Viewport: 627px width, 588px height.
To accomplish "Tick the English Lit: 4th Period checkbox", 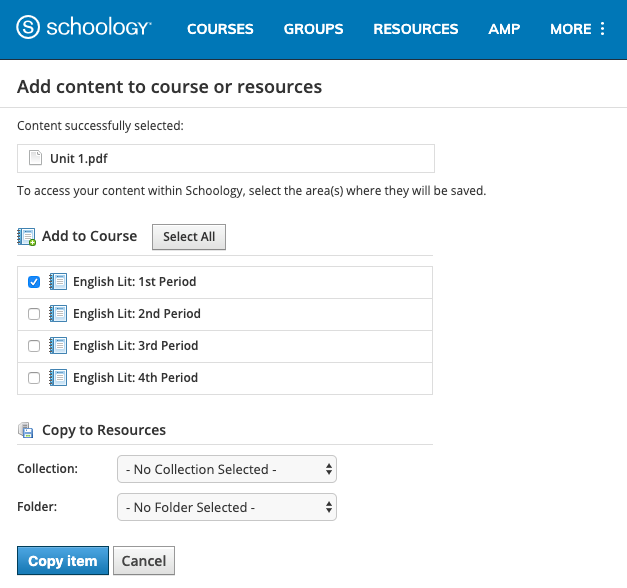I will pyautogui.click(x=34, y=378).
